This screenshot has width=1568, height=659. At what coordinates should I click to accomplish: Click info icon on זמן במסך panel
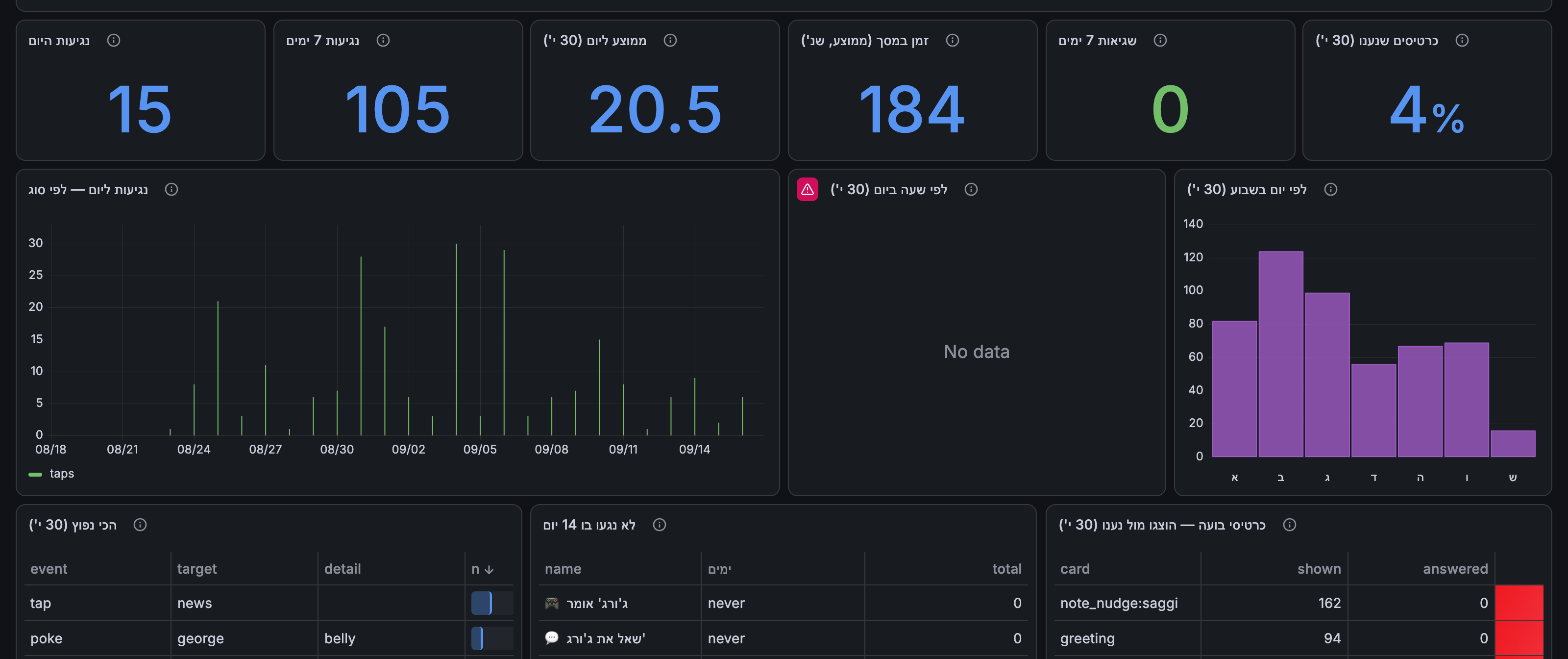point(953,40)
